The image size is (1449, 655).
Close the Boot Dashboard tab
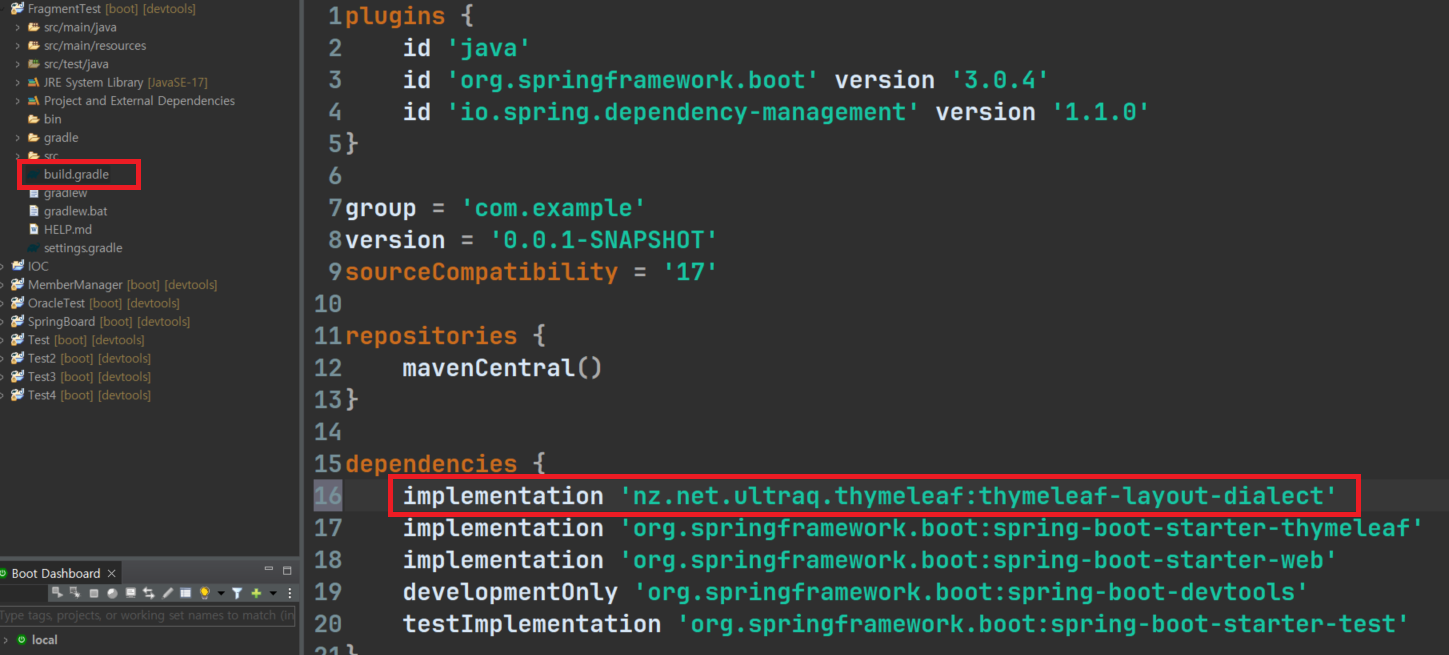coord(112,573)
